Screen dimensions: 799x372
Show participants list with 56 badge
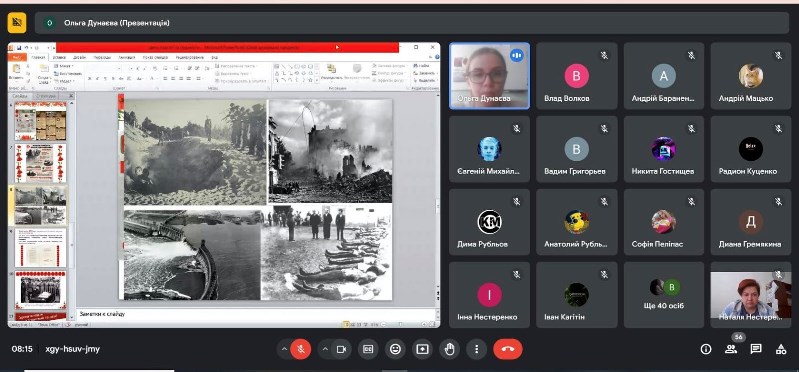(x=731, y=349)
